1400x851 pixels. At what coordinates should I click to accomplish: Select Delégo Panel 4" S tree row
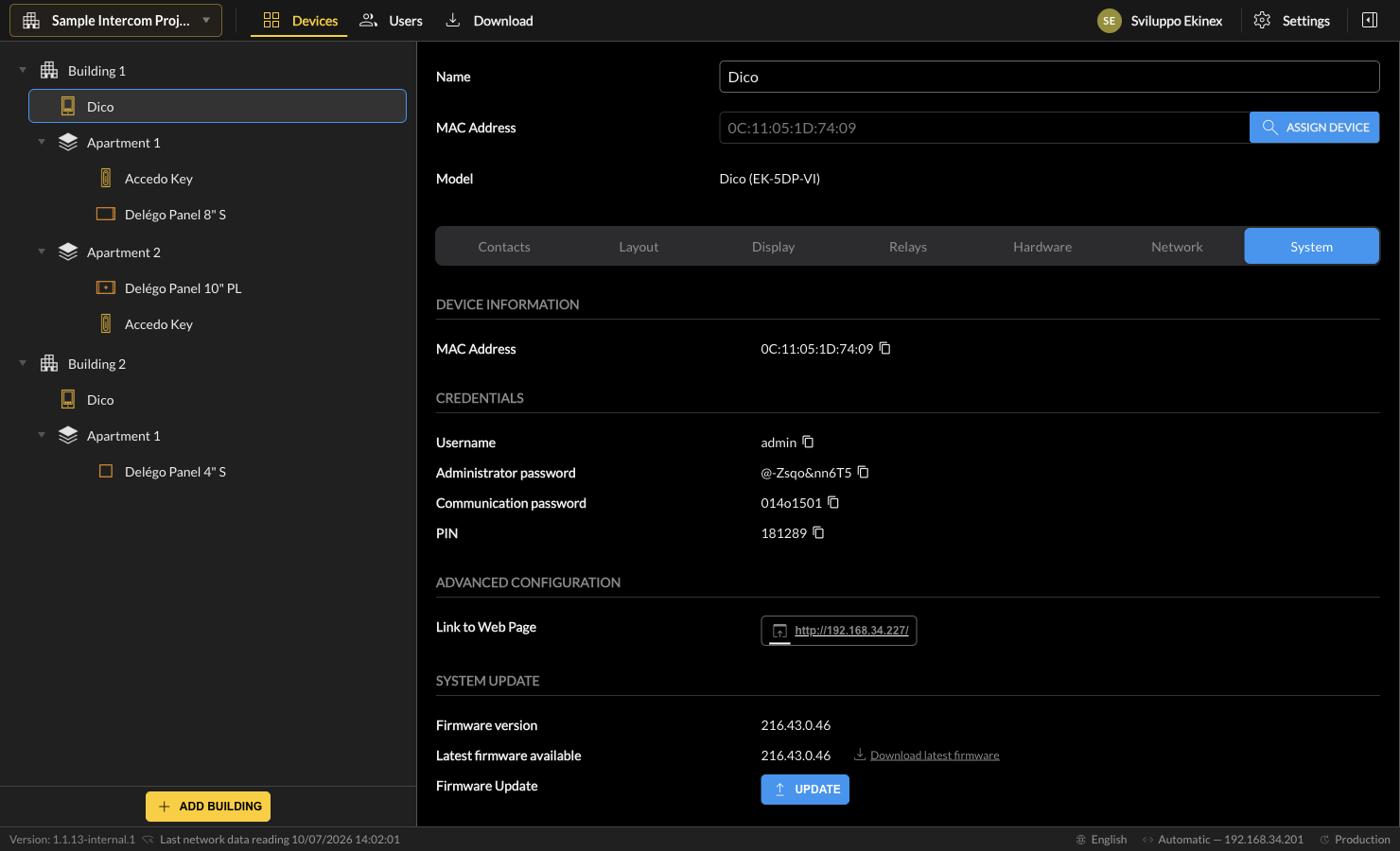tap(218, 471)
